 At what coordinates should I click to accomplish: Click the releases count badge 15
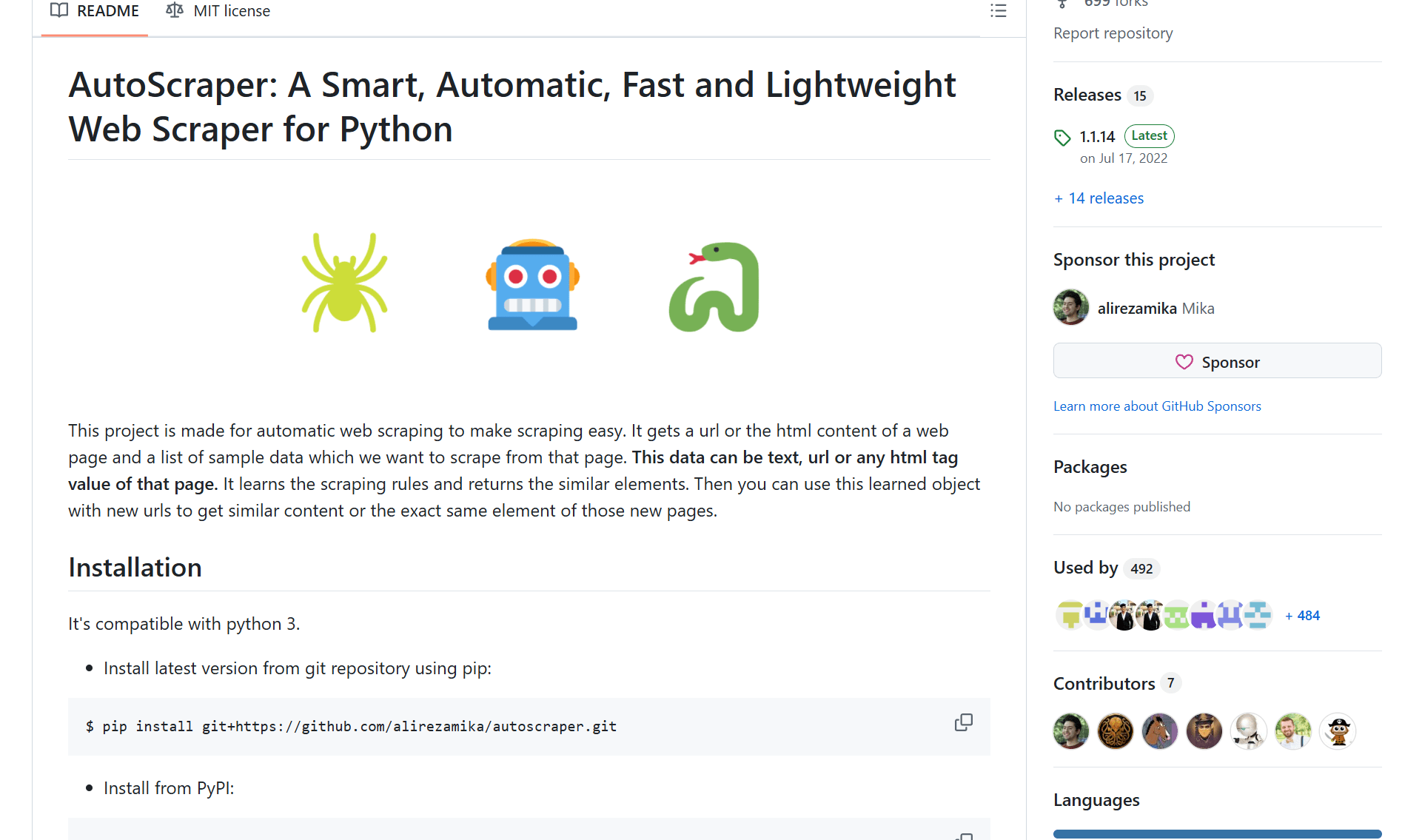pyautogui.click(x=1140, y=95)
